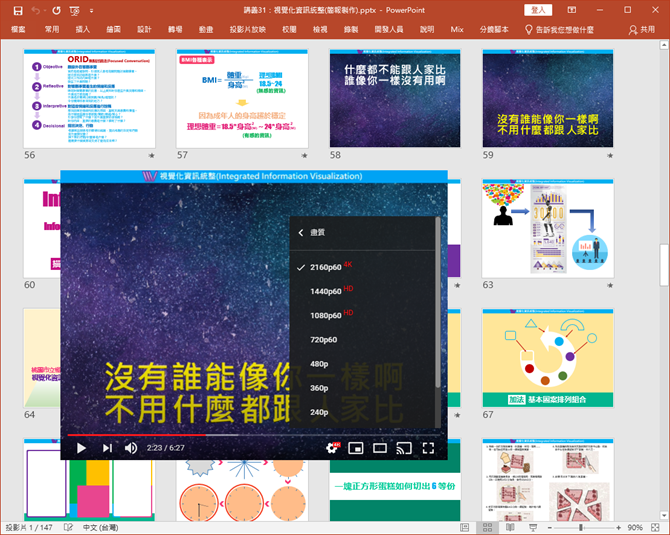
Task: Open video settings gear
Action: (x=332, y=448)
